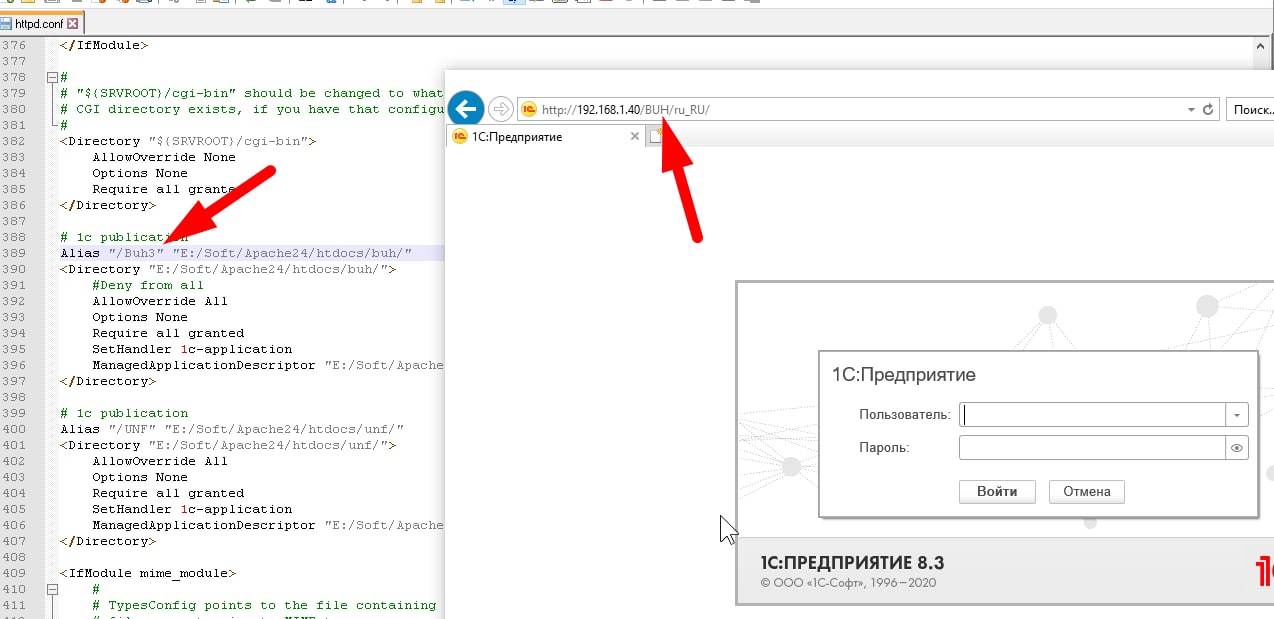Image resolution: width=1274 pixels, height=619 pixels.
Task: Click the "1С:ПРЕДПРИЯТИЕ 8.3" splash title
Action: [x=852, y=561]
